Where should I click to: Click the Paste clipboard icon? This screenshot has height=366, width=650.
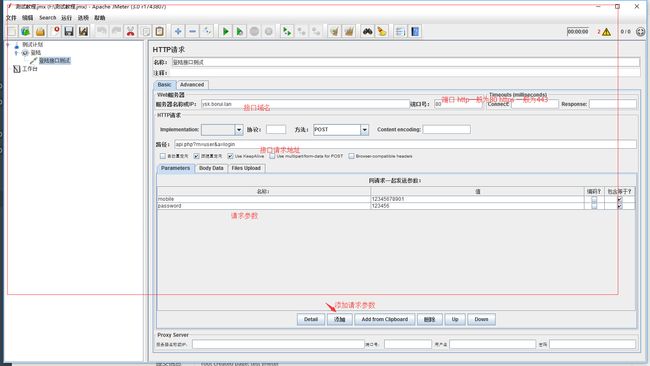click(160, 32)
